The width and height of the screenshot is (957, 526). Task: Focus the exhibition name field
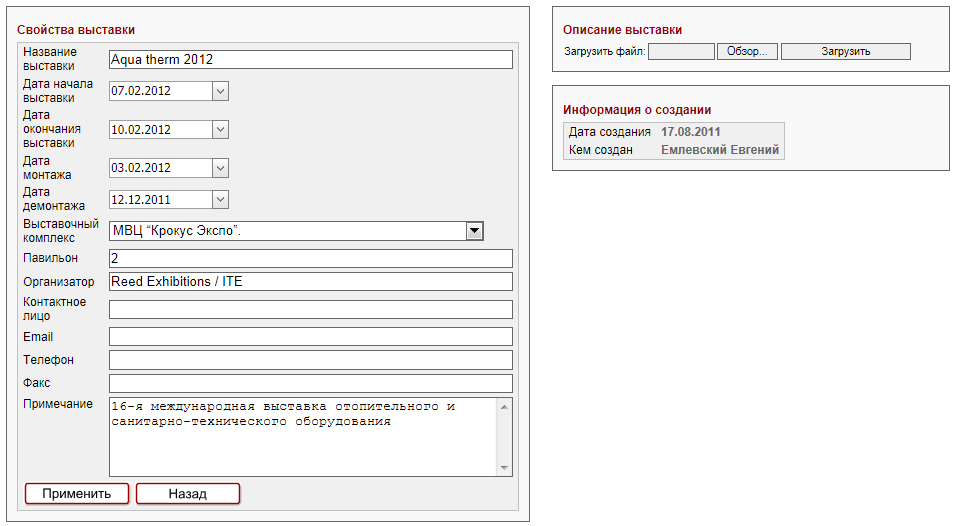310,60
